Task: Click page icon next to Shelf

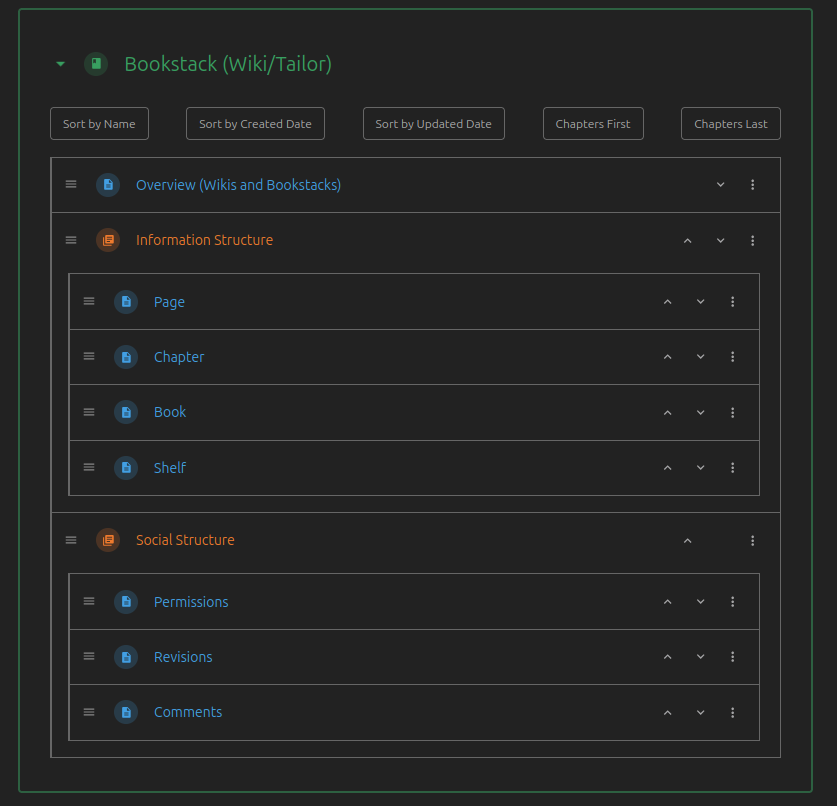Action: click(x=126, y=468)
